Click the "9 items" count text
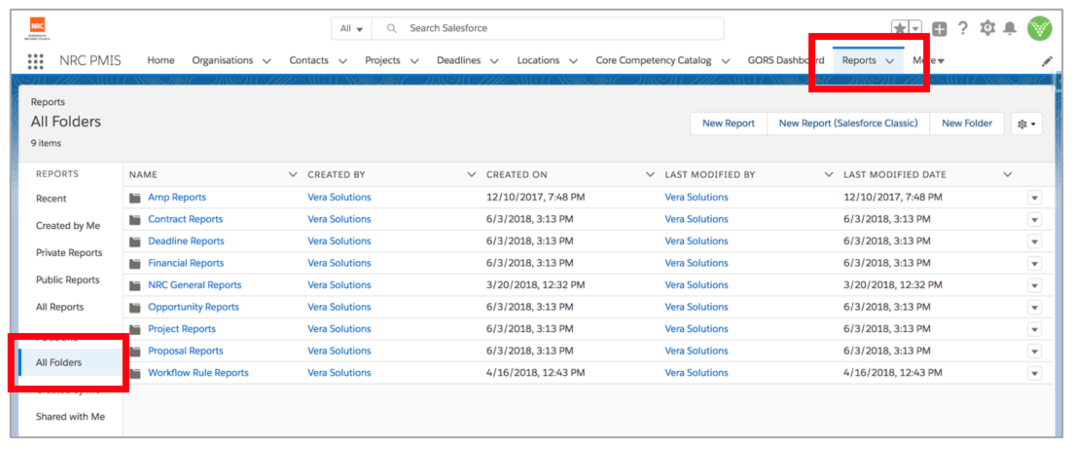This screenshot has width=1078, height=452. tap(46, 144)
